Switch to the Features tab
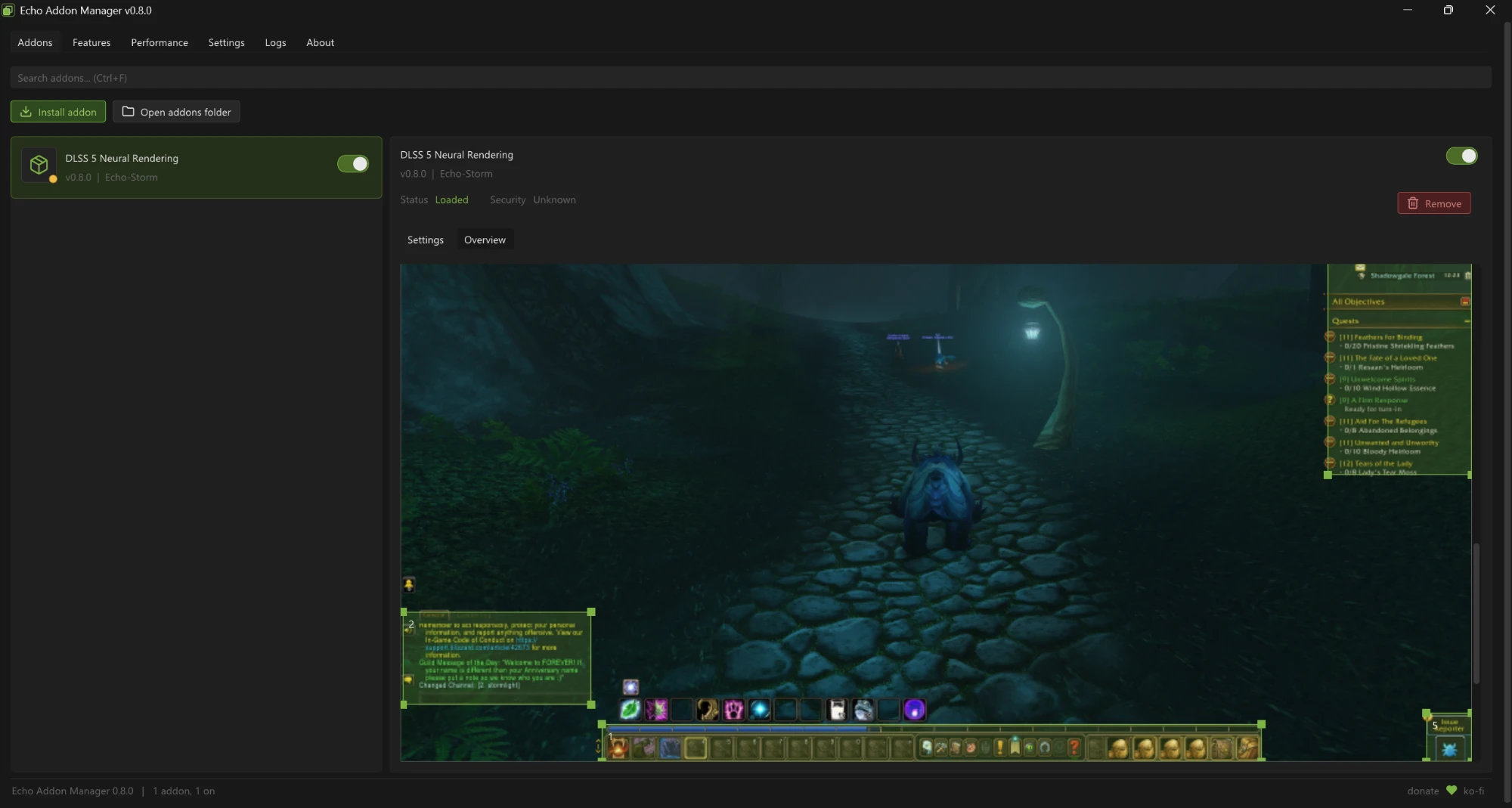 pos(91,42)
